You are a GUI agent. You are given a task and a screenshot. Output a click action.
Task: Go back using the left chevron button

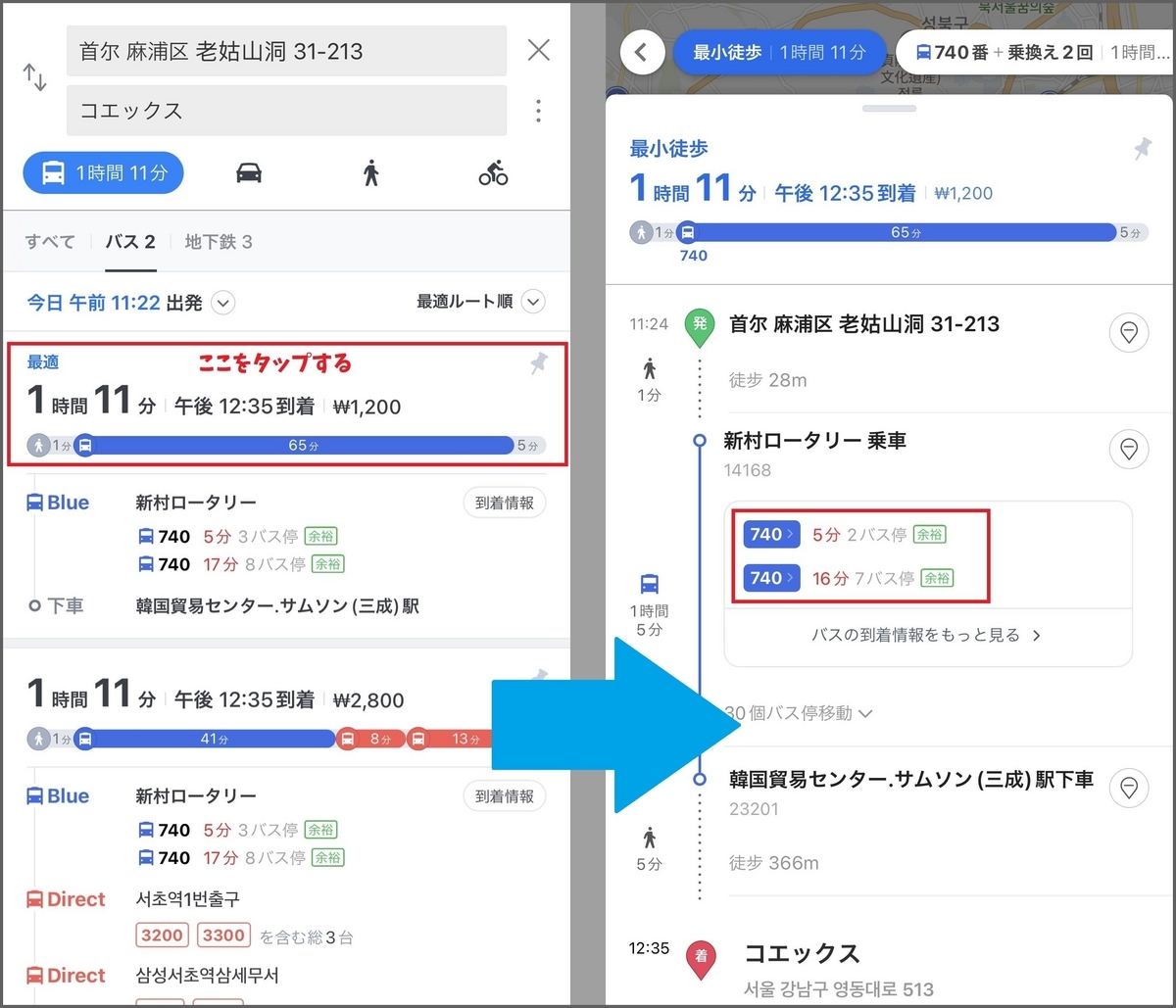(x=642, y=52)
